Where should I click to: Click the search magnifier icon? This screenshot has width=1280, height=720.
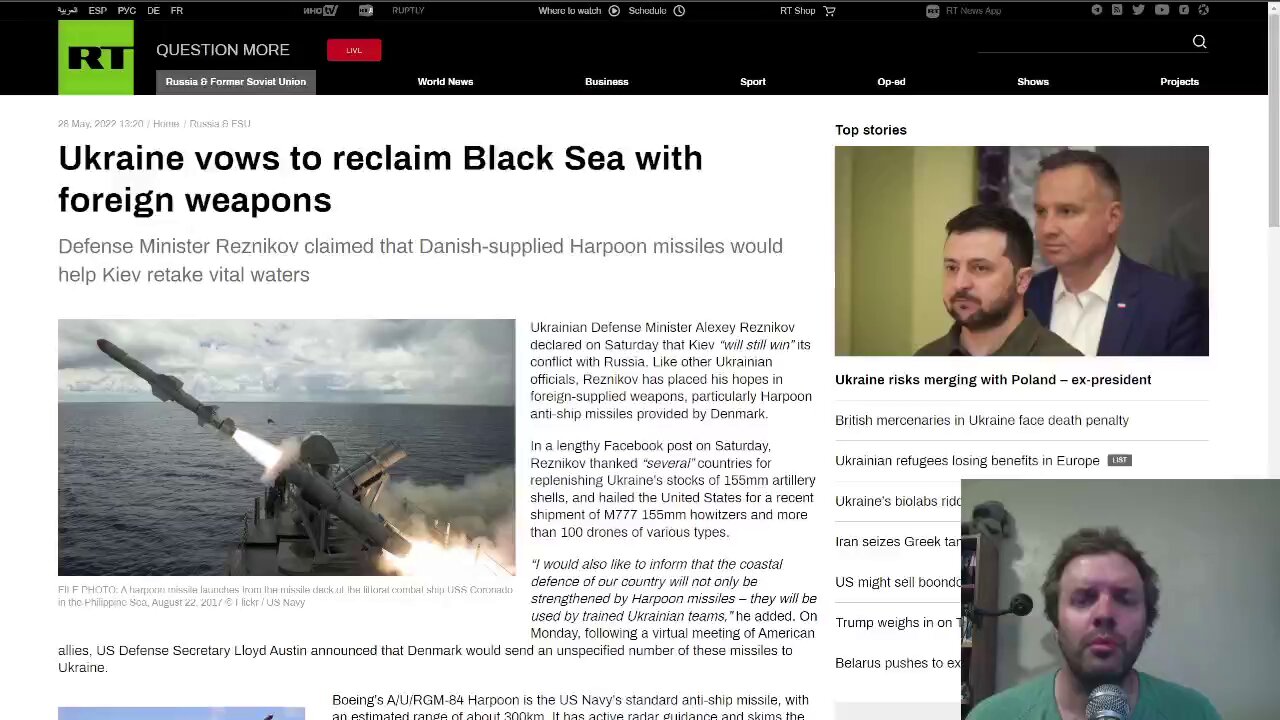1199,41
